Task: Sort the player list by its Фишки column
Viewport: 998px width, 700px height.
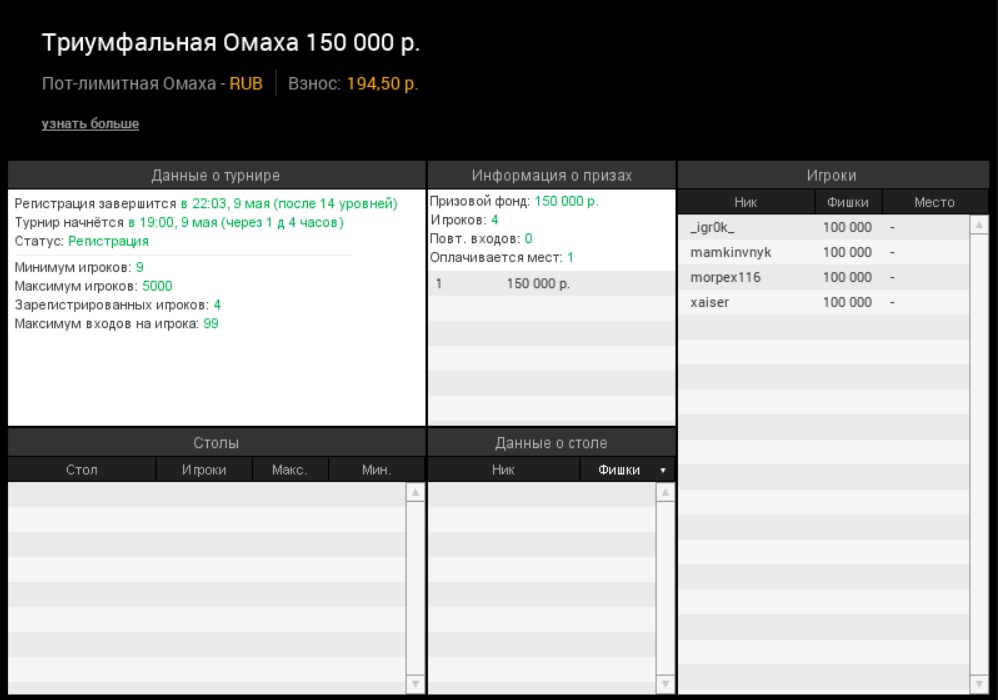Action: [847, 202]
